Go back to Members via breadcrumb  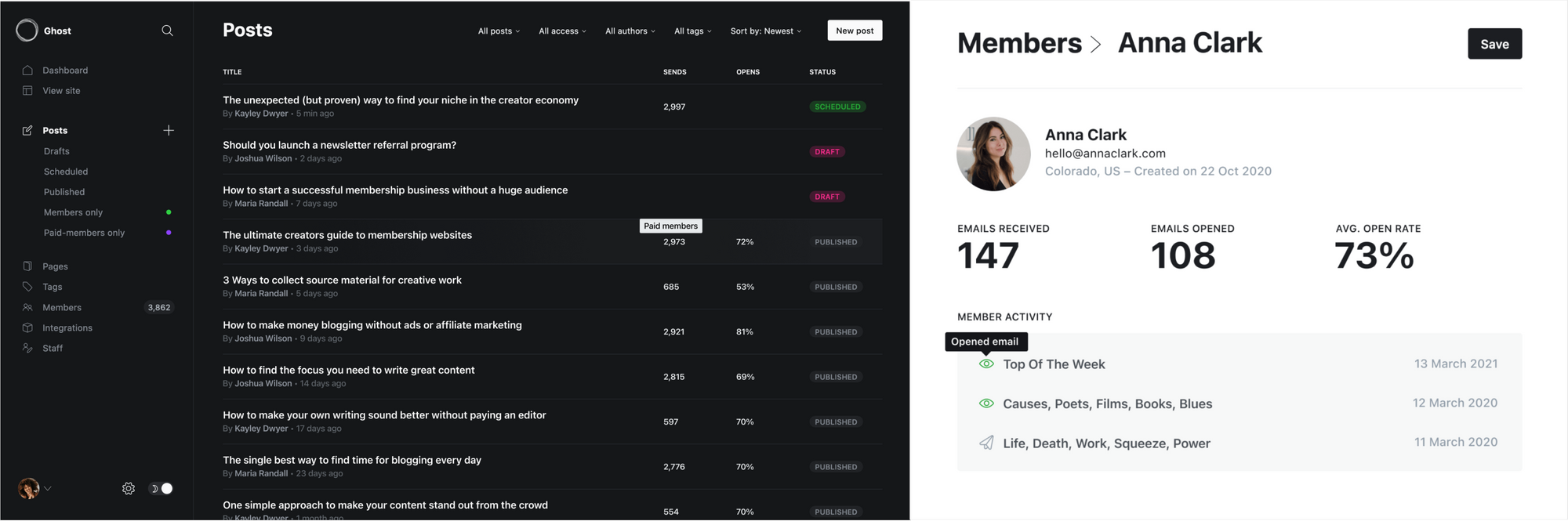[1019, 43]
